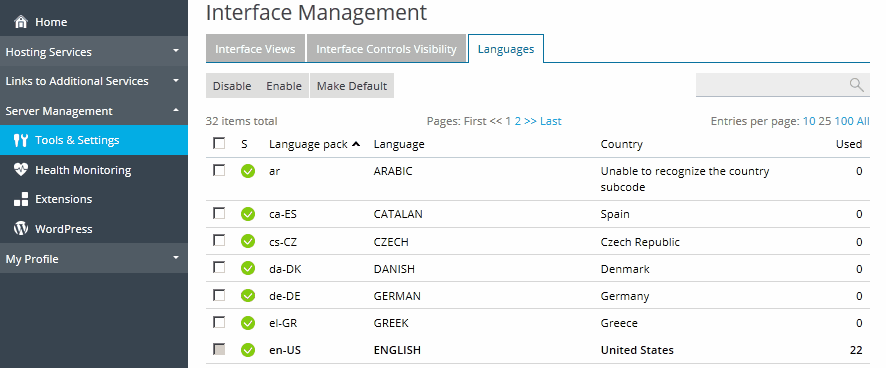The image size is (886, 368).
Task: Expand the Hosting Services section
Action: [x=94, y=51]
